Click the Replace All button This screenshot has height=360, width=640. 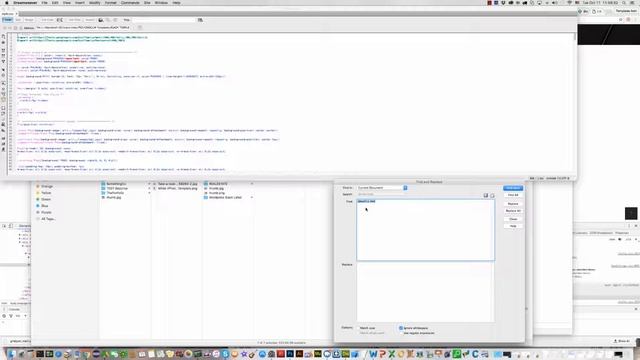(x=513, y=211)
